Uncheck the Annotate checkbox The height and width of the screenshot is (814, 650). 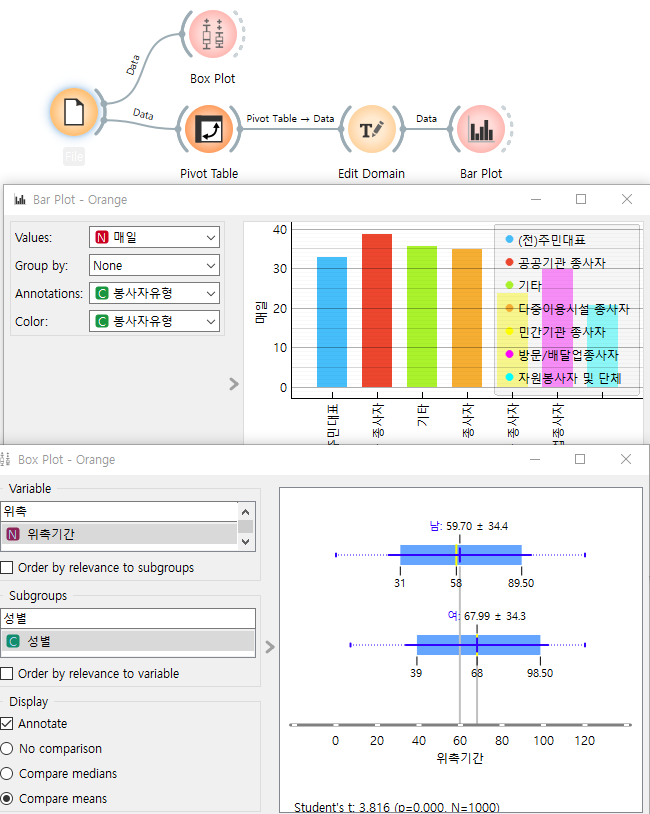pyautogui.click(x=9, y=723)
